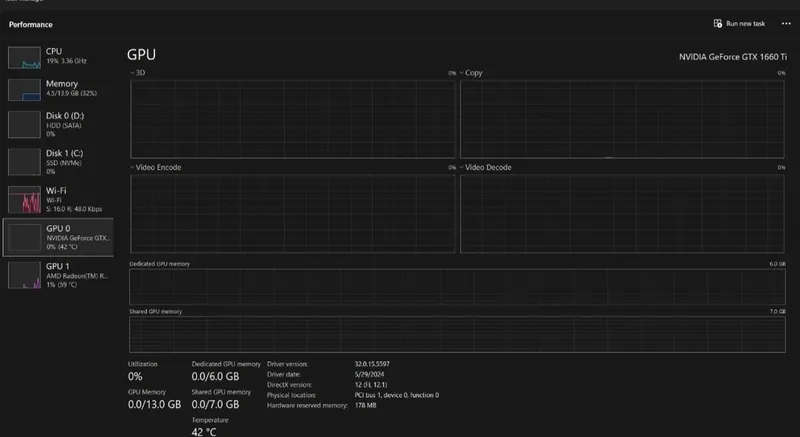
Task: Click the S: 16.0 R: 48.0 Kbps reading
Action: (74, 209)
